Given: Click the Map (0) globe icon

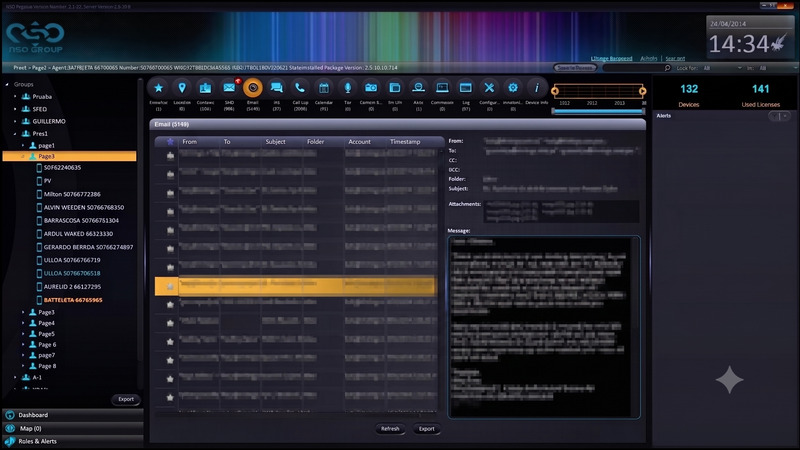Looking at the screenshot, I should pyautogui.click(x=10, y=429).
